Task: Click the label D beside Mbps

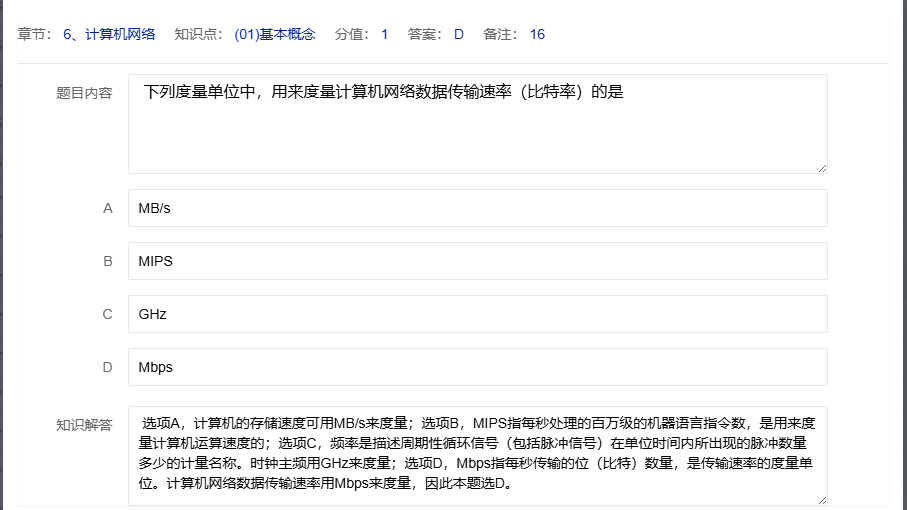Action: point(108,367)
